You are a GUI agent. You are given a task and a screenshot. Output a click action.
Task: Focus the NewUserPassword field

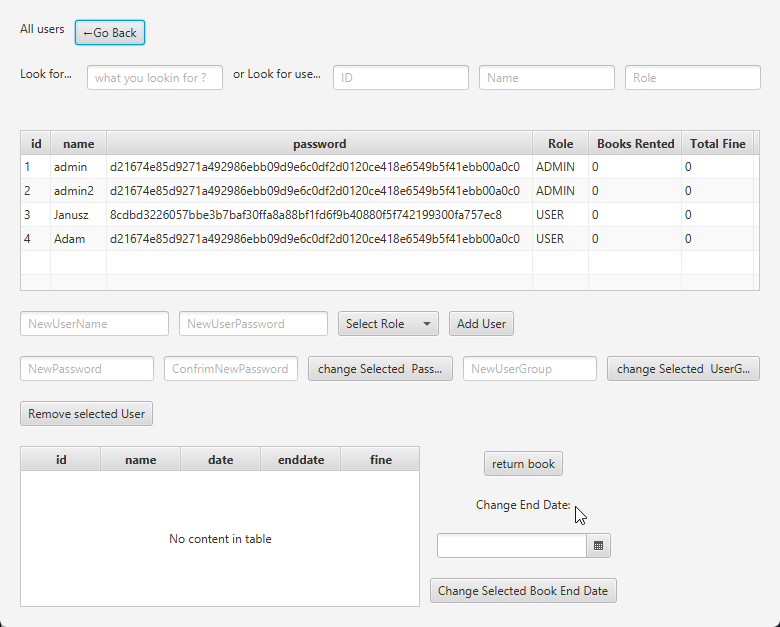(253, 324)
